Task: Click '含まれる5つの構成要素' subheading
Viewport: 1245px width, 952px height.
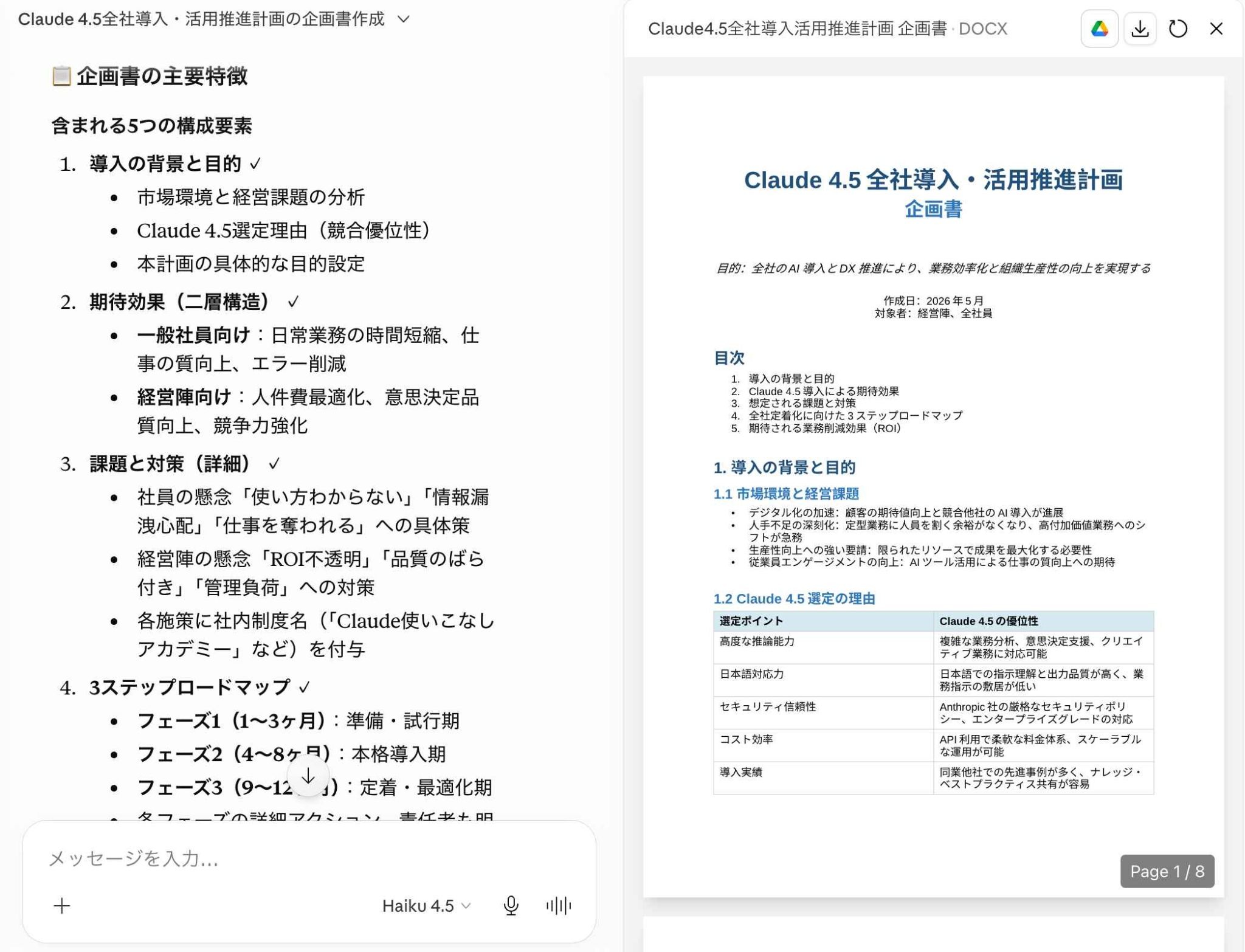Action: point(151,126)
